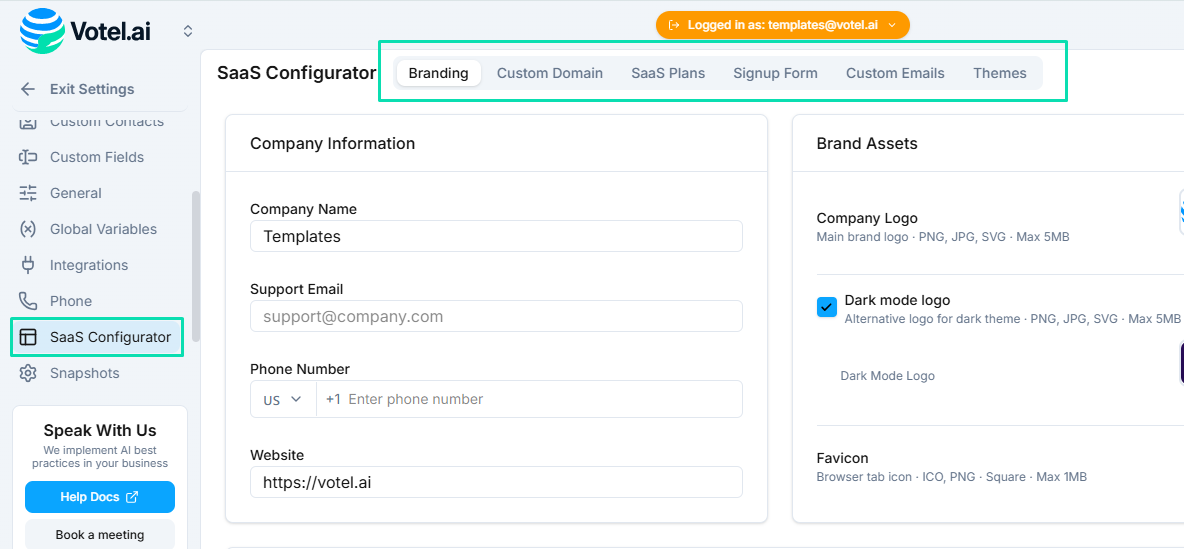The height and width of the screenshot is (549, 1184).
Task: Click the sidebar vertical scrollbar
Action: pos(196,265)
